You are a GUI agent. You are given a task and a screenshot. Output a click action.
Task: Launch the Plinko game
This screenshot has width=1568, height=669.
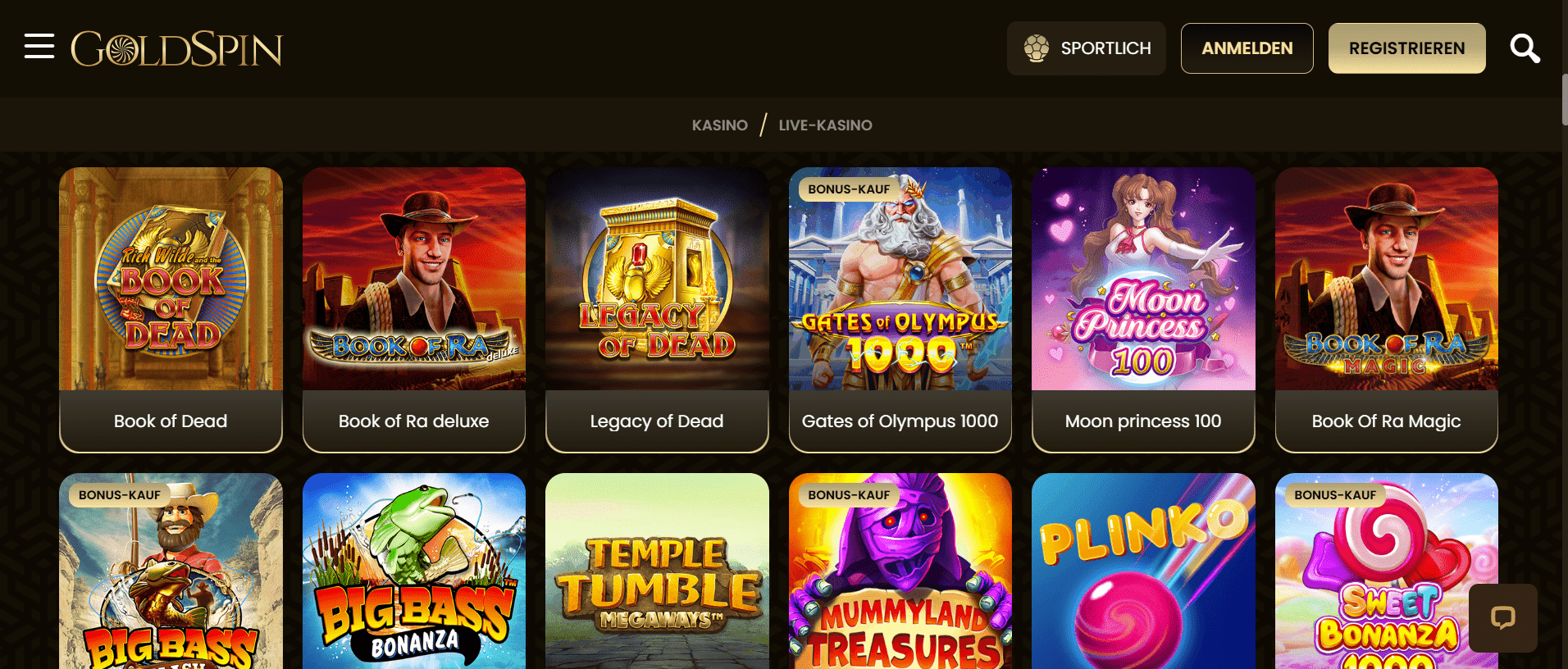(x=1143, y=571)
